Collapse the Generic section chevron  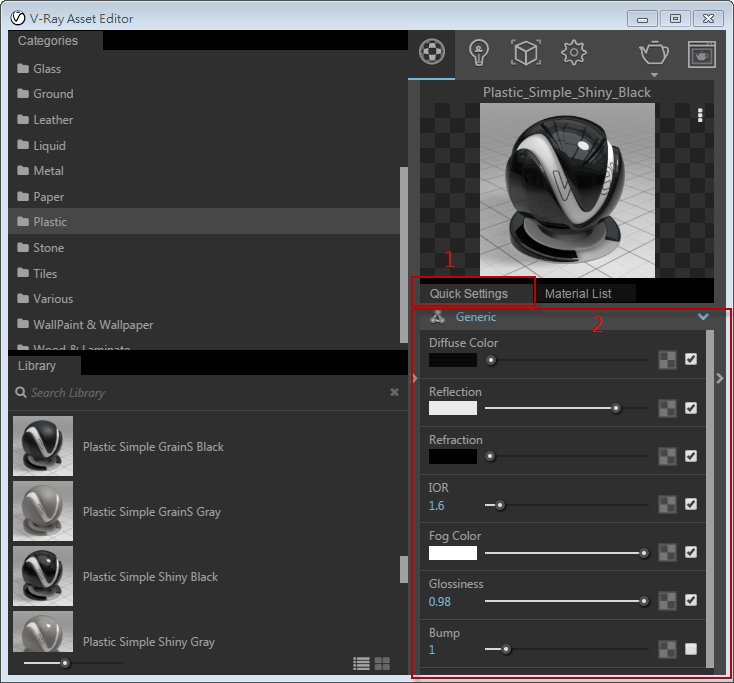(703, 317)
